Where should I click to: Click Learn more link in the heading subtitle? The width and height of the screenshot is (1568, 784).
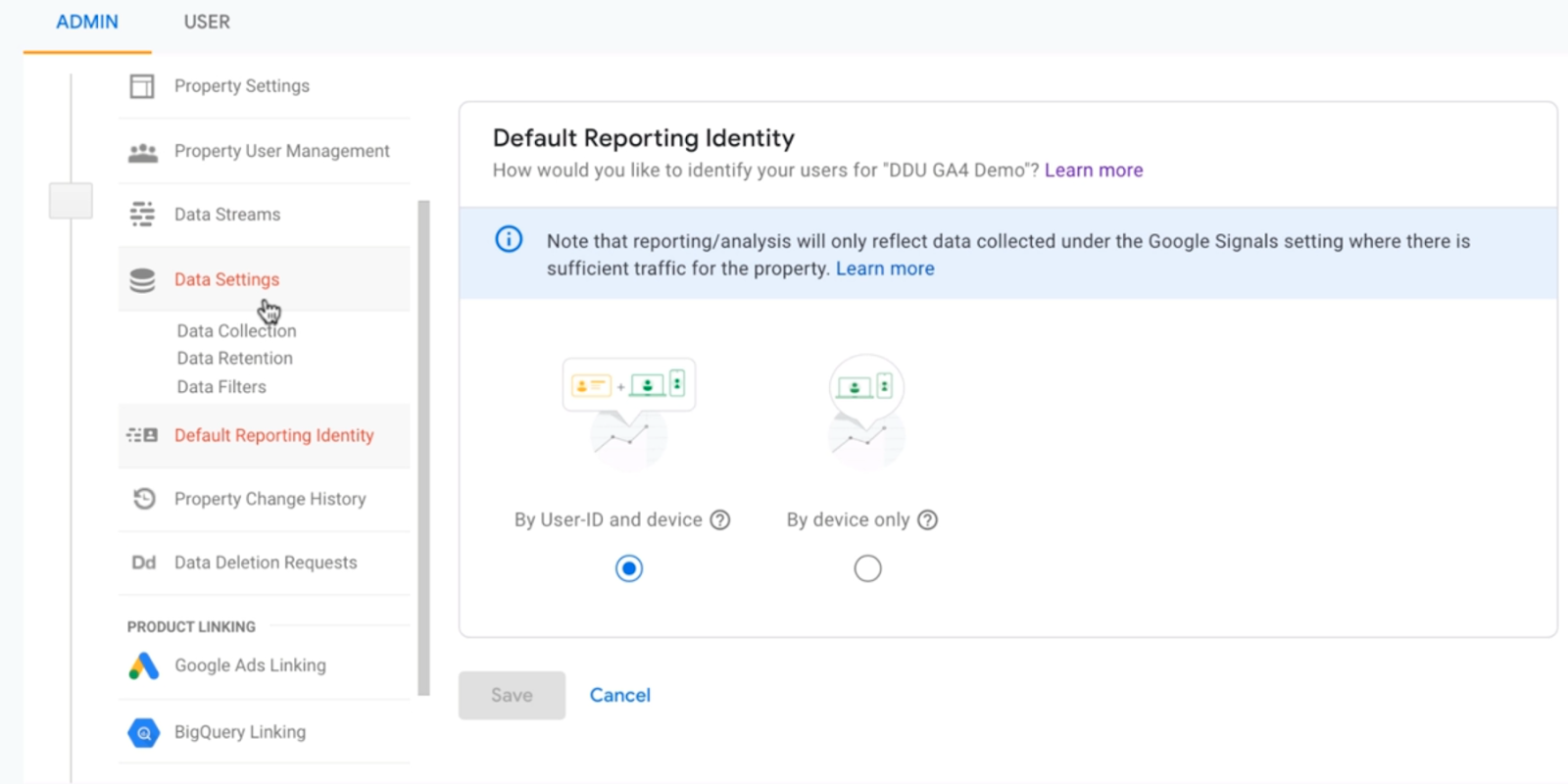pyautogui.click(x=1094, y=171)
